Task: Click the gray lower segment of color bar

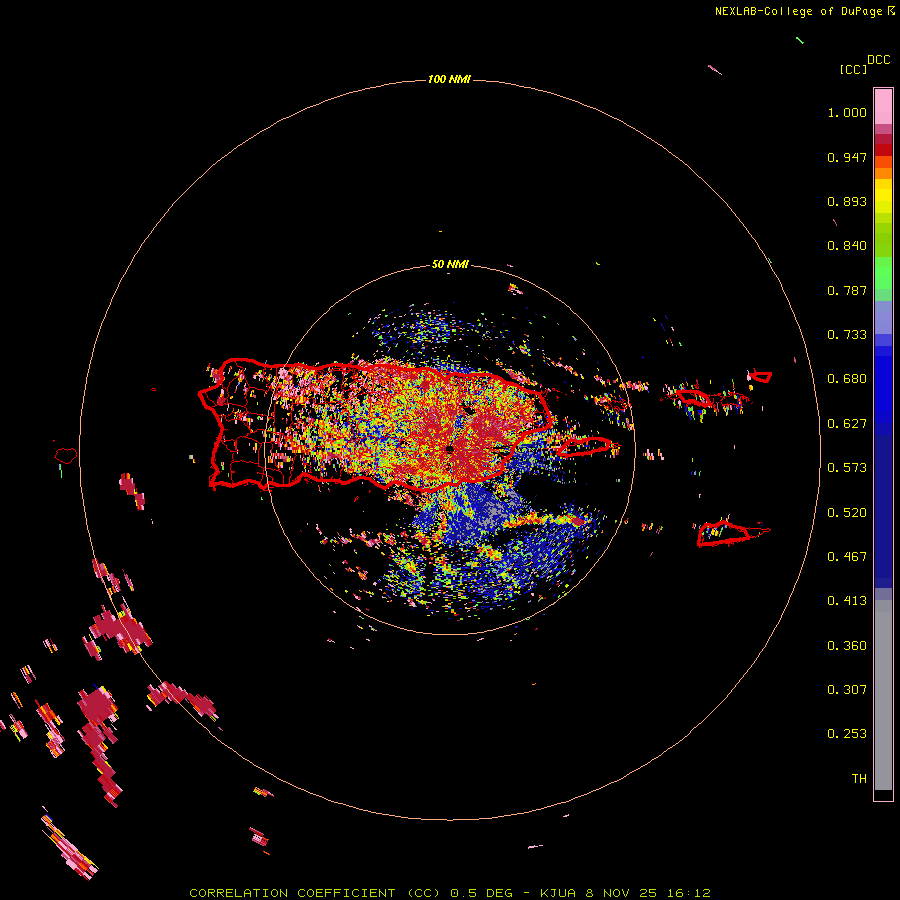Action: [x=883, y=695]
